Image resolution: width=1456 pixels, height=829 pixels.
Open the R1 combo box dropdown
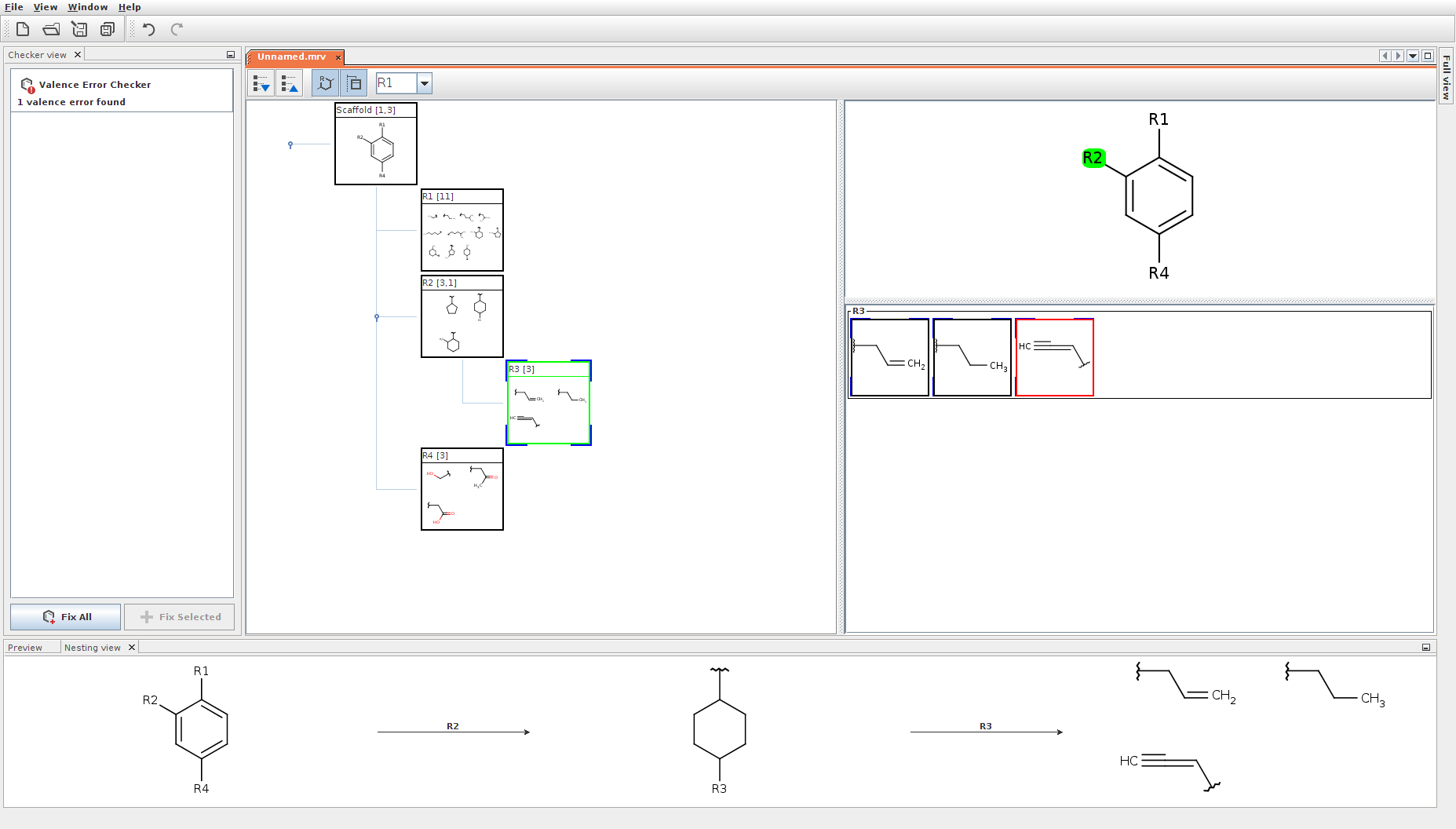(424, 83)
